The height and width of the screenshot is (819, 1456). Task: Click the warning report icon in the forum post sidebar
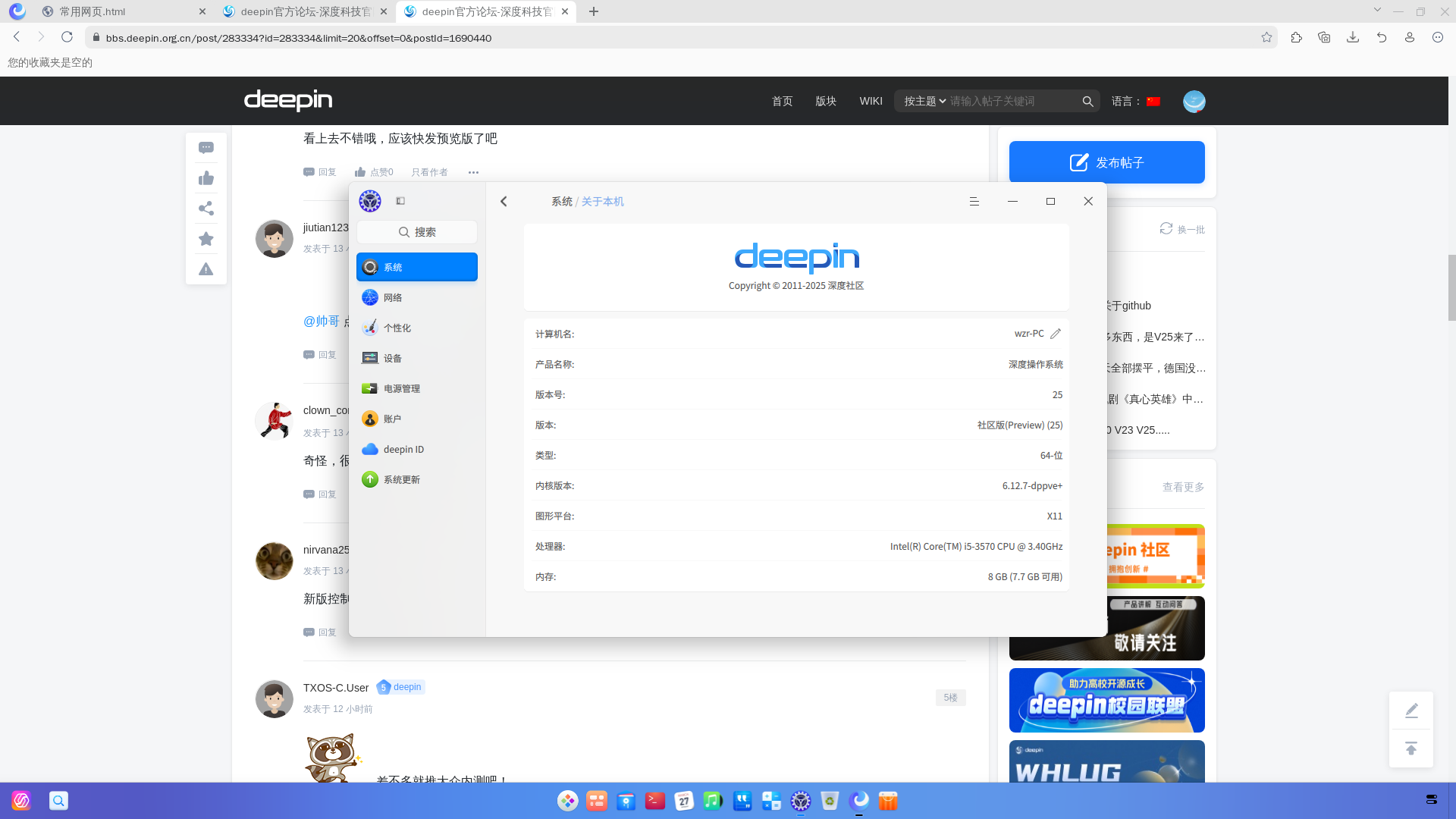pos(206,269)
